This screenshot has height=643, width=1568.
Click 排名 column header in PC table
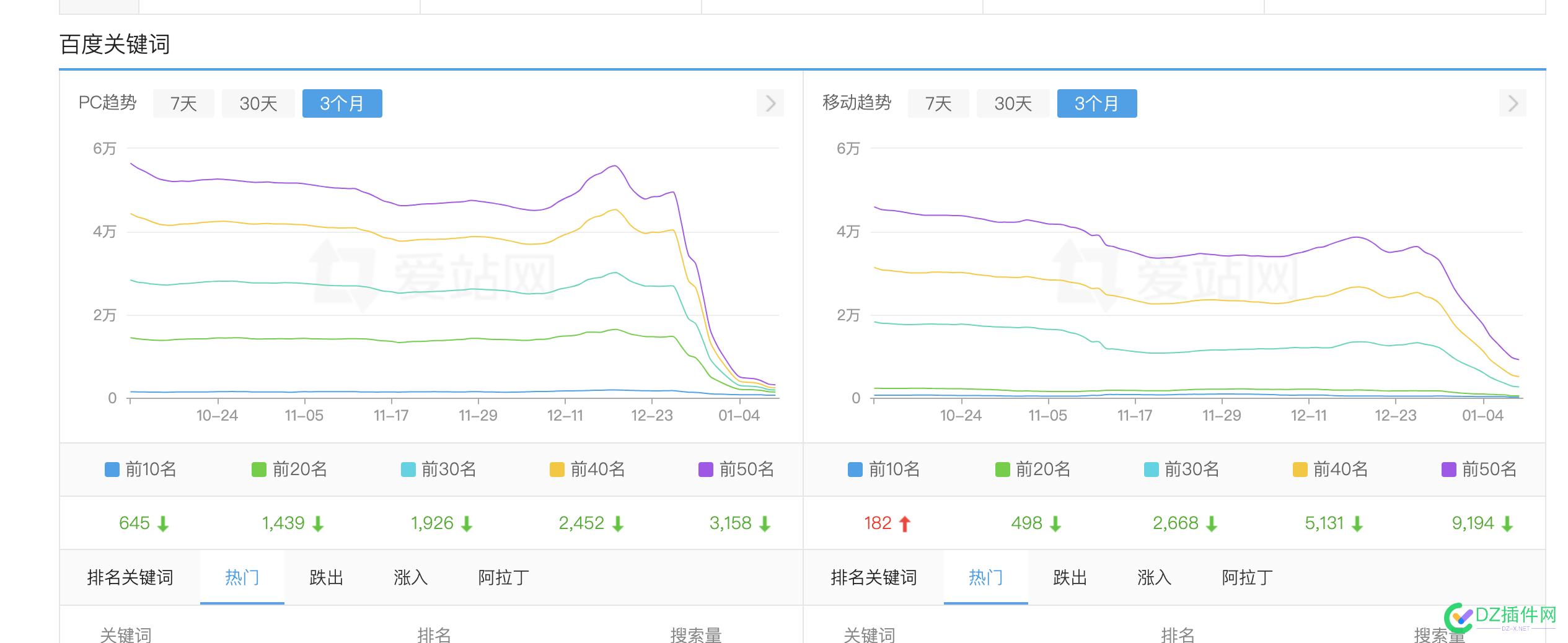pyautogui.click(x=434, y=635)
